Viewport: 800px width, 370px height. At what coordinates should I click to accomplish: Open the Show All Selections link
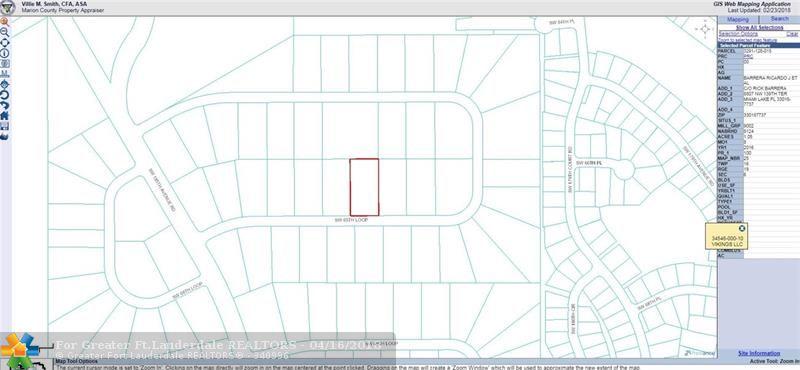[759, 28]
